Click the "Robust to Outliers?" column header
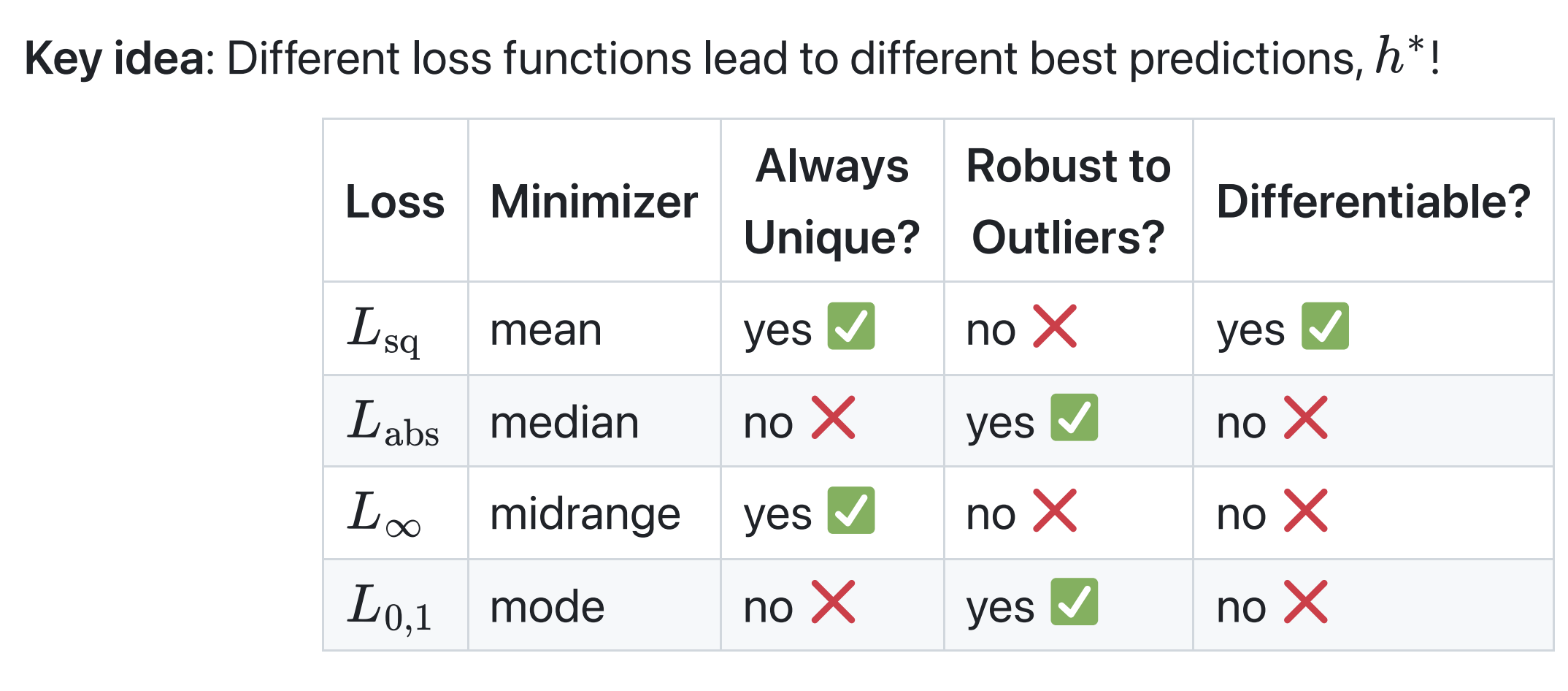The width and height of the screenshot is (1568, 691). click(1068, 202)
